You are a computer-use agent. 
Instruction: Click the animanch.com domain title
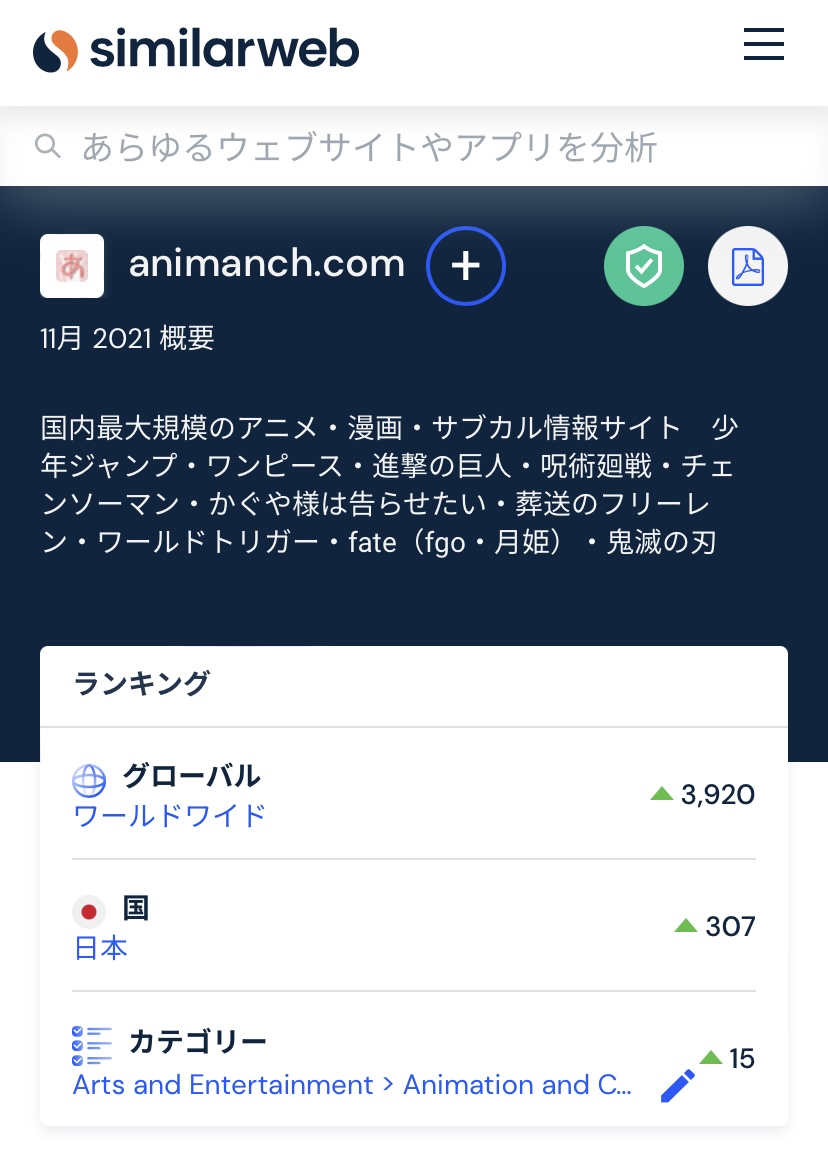pos(267,264)
